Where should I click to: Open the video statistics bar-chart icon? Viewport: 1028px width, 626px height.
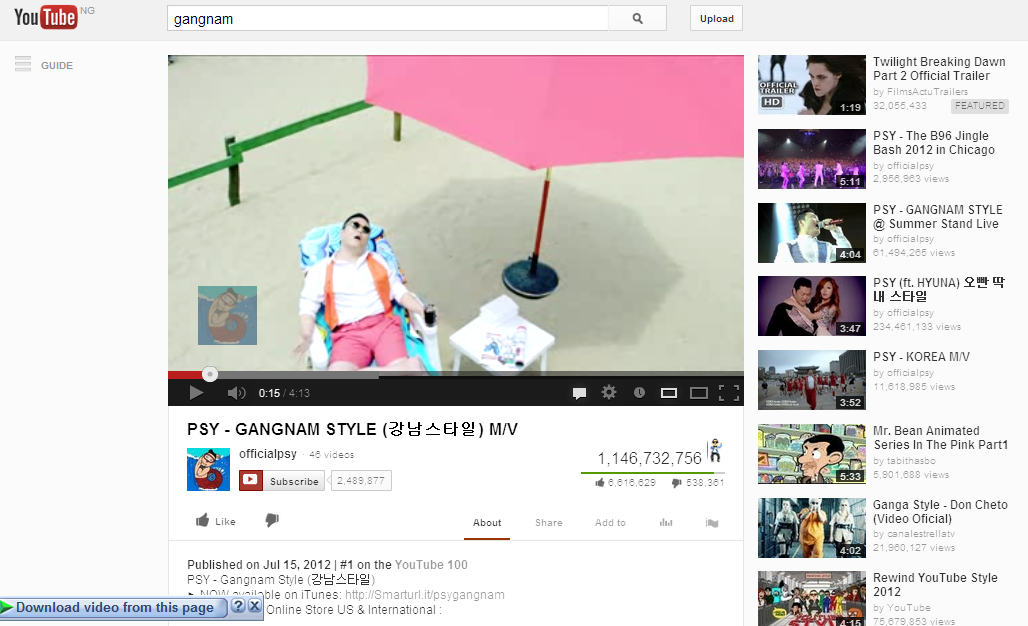[666, 522]
